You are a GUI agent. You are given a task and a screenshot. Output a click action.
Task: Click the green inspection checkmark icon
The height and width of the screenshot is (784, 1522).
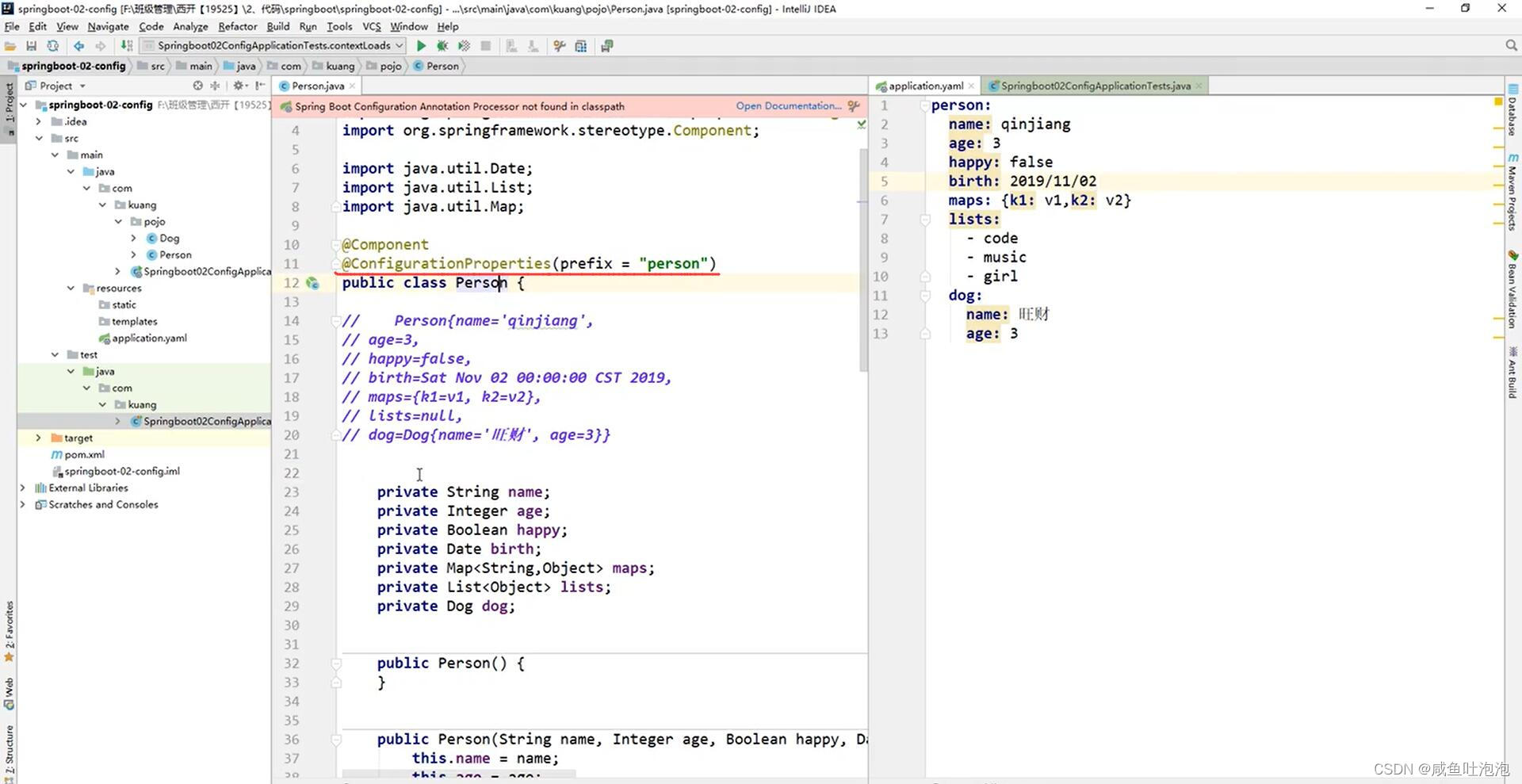pyautogui.click(x=861, y=124)
